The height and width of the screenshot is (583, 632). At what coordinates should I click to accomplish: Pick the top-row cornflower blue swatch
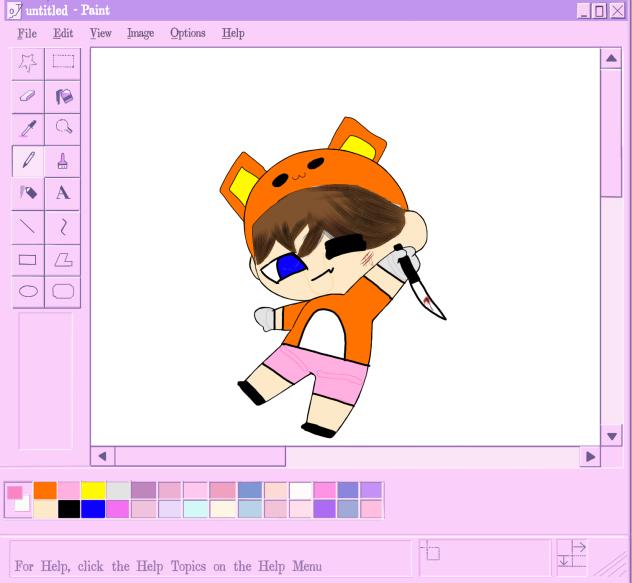tap(250, 490)
